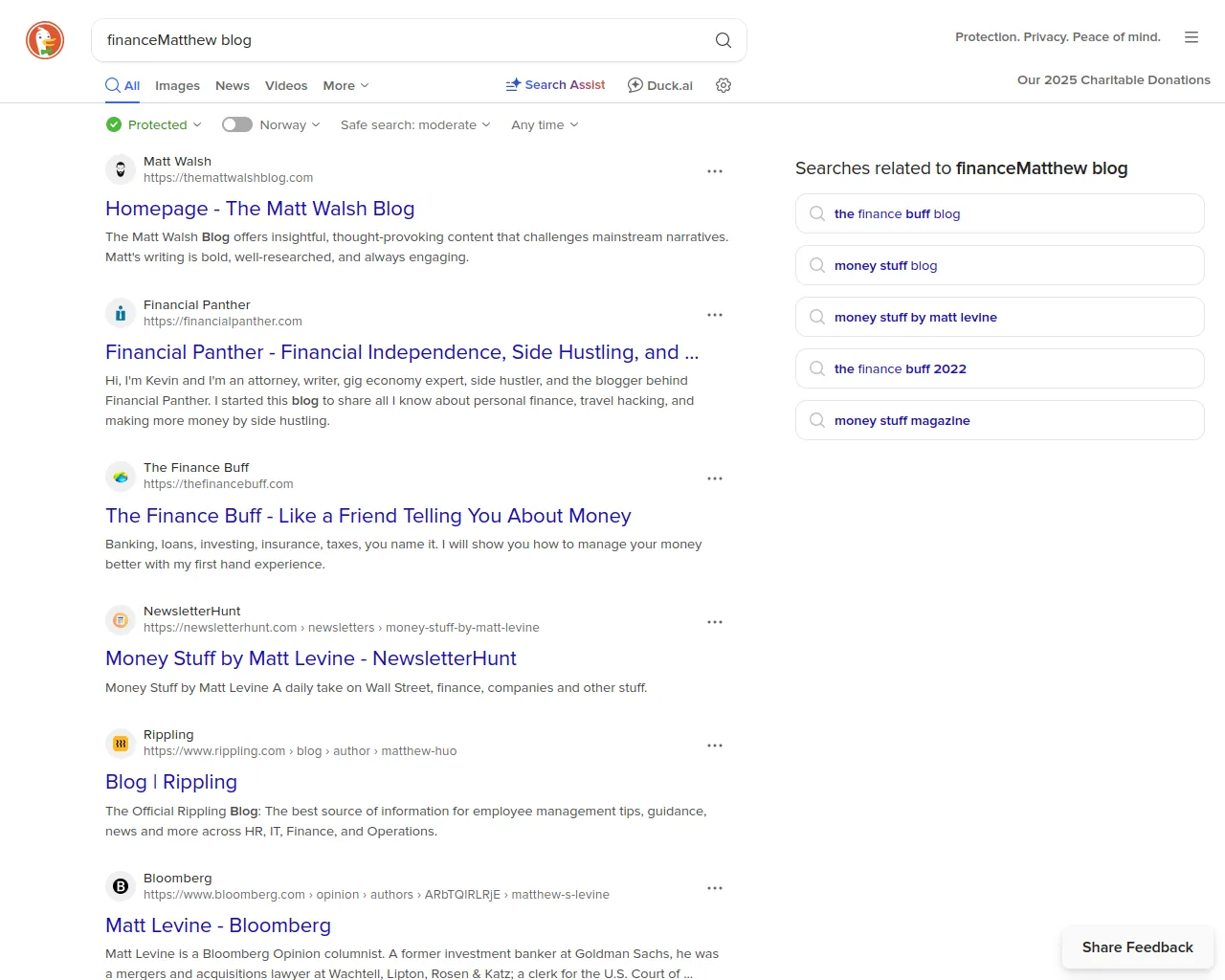Open Duck.ai chat
Image resolution: width=1225 pixels, height=980 pixels.
point(660,85)
